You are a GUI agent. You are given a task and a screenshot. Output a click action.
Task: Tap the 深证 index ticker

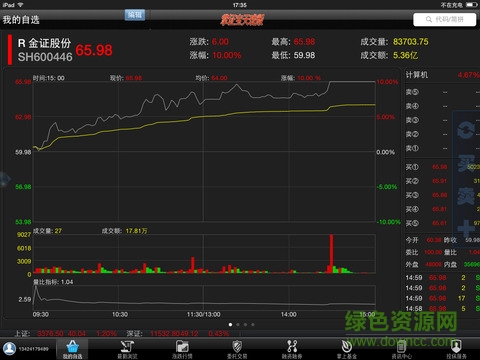tap(178, 333)
